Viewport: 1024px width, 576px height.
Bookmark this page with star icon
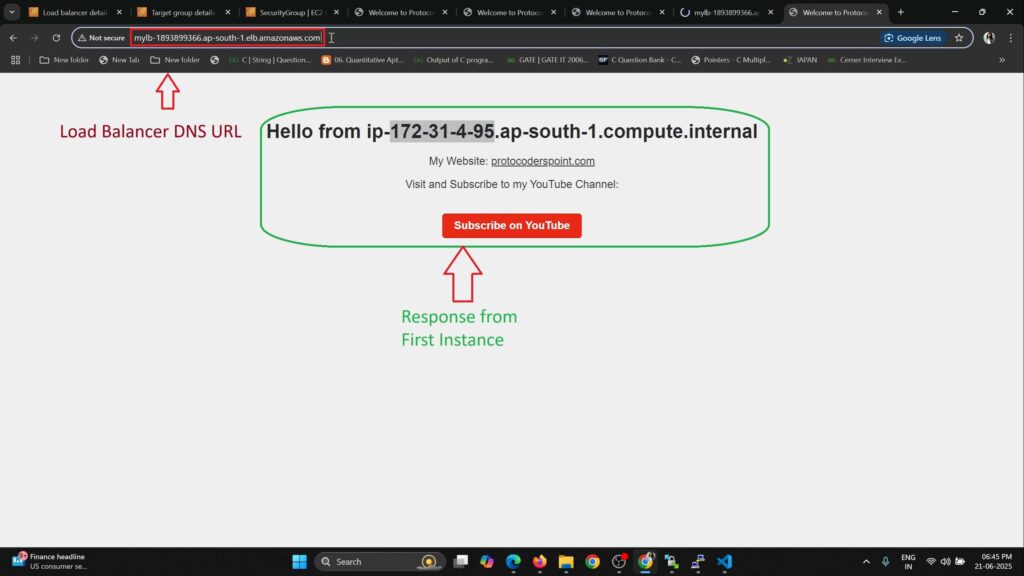[959, 38]
